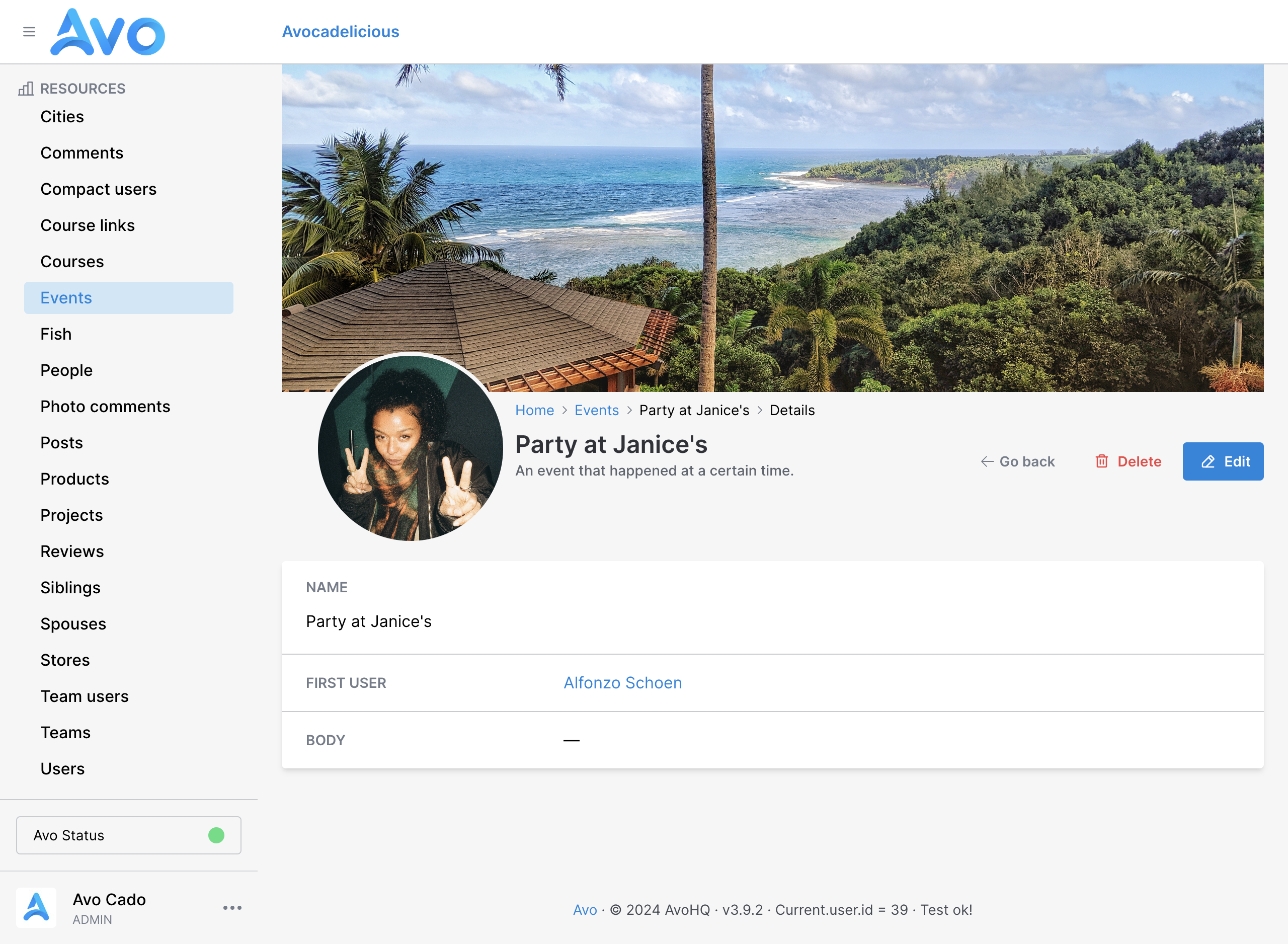Open the Avocadelicious app link
This screenshot has height=944, width=1288.
341,32
